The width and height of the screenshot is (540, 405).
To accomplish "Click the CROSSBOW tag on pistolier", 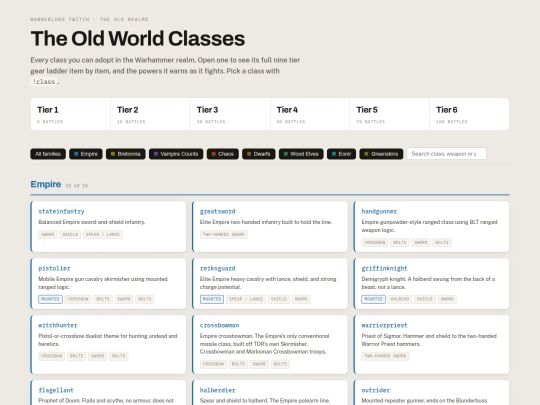I will pyautogui.click(x=78, y=299).
